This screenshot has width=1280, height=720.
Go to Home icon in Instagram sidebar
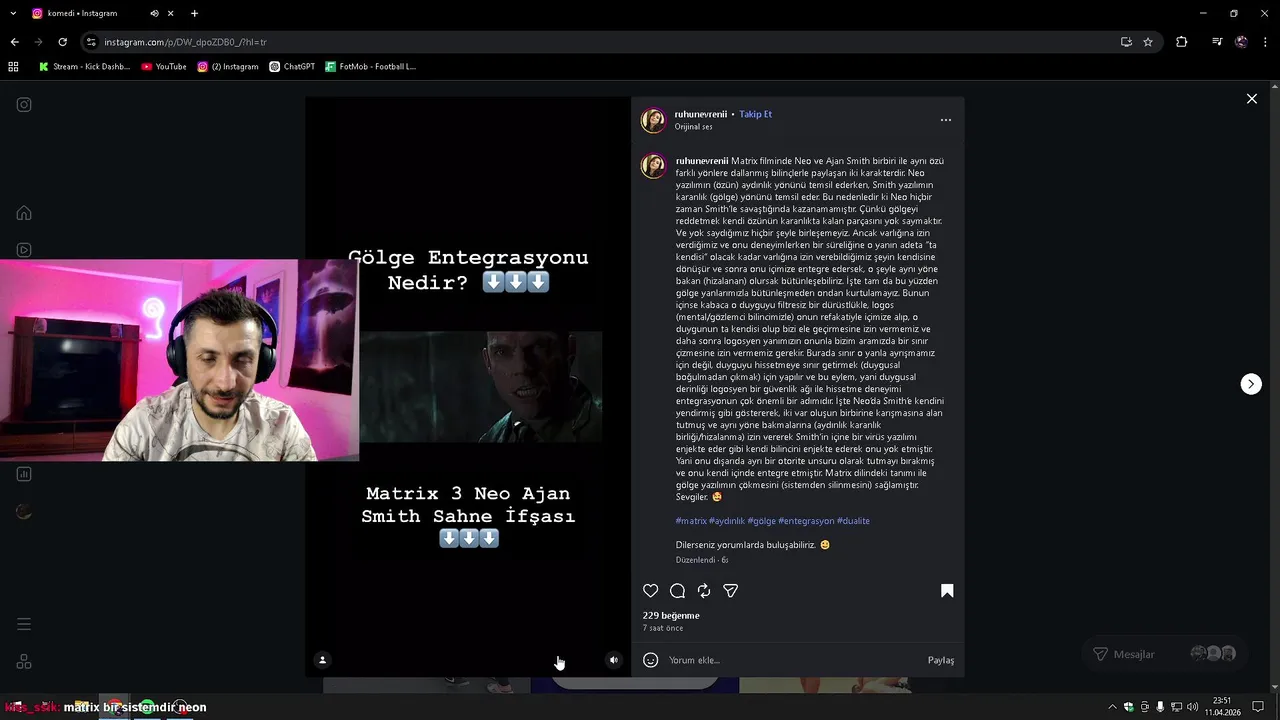[24, 213]
